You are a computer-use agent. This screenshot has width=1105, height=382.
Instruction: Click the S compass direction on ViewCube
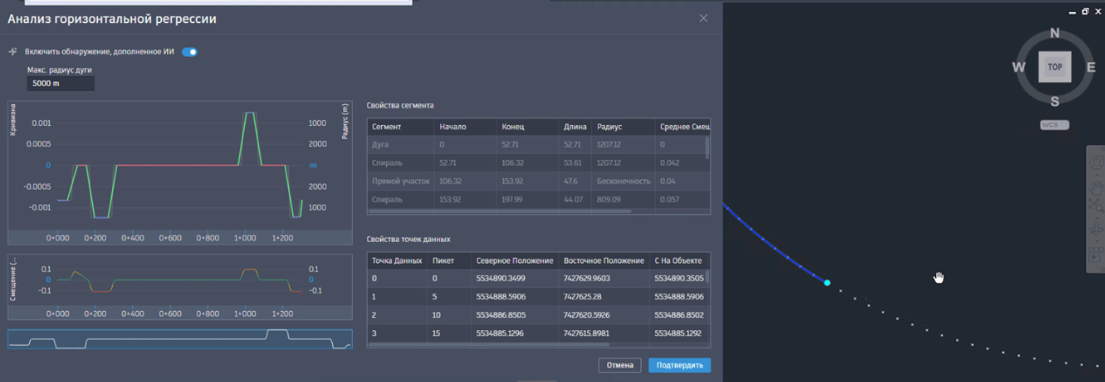click(x=1055, y=101)
